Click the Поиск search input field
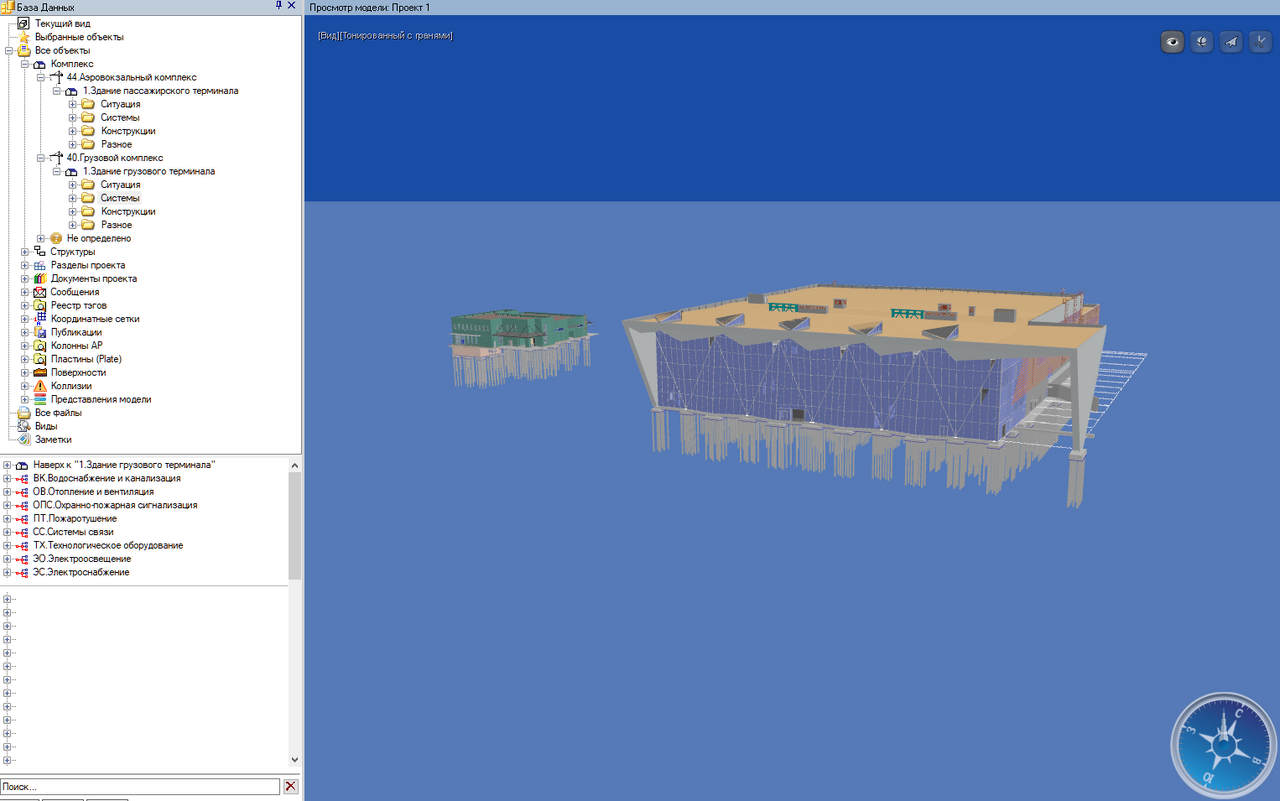Viewport: 1280px width, 801px height. [x=140, y=787]
